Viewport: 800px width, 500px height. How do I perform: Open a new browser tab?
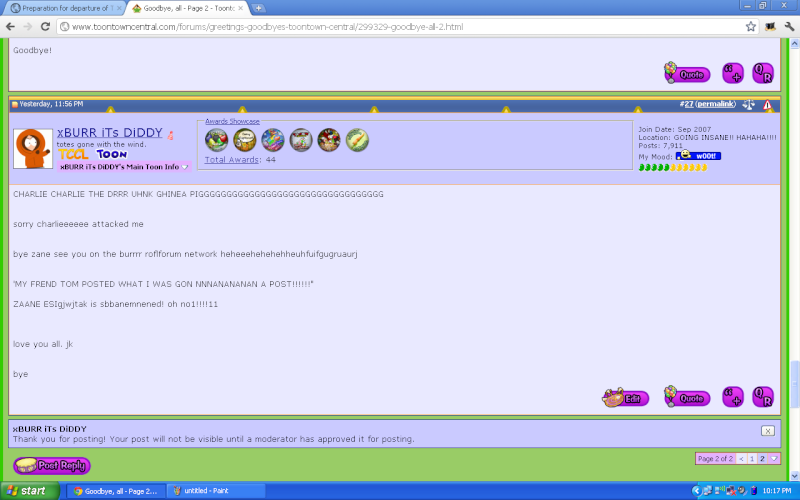(258, 8)
